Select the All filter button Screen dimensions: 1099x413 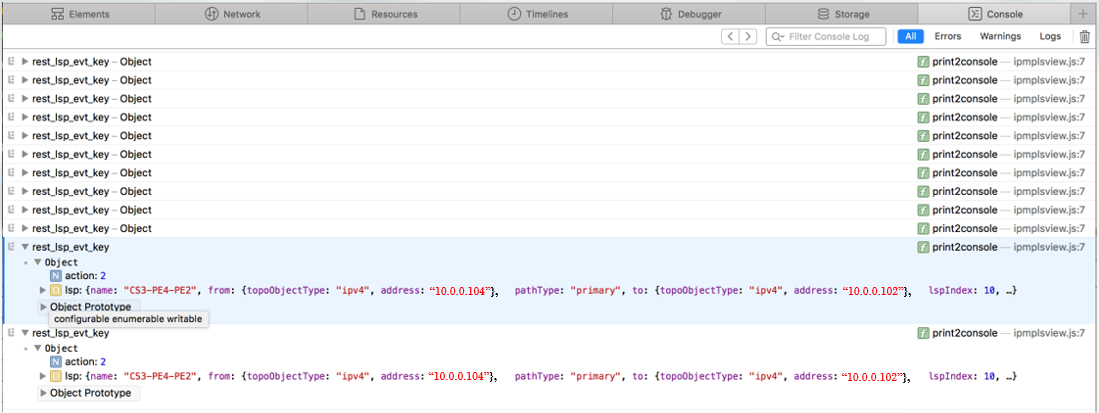(x=910, y=36)
